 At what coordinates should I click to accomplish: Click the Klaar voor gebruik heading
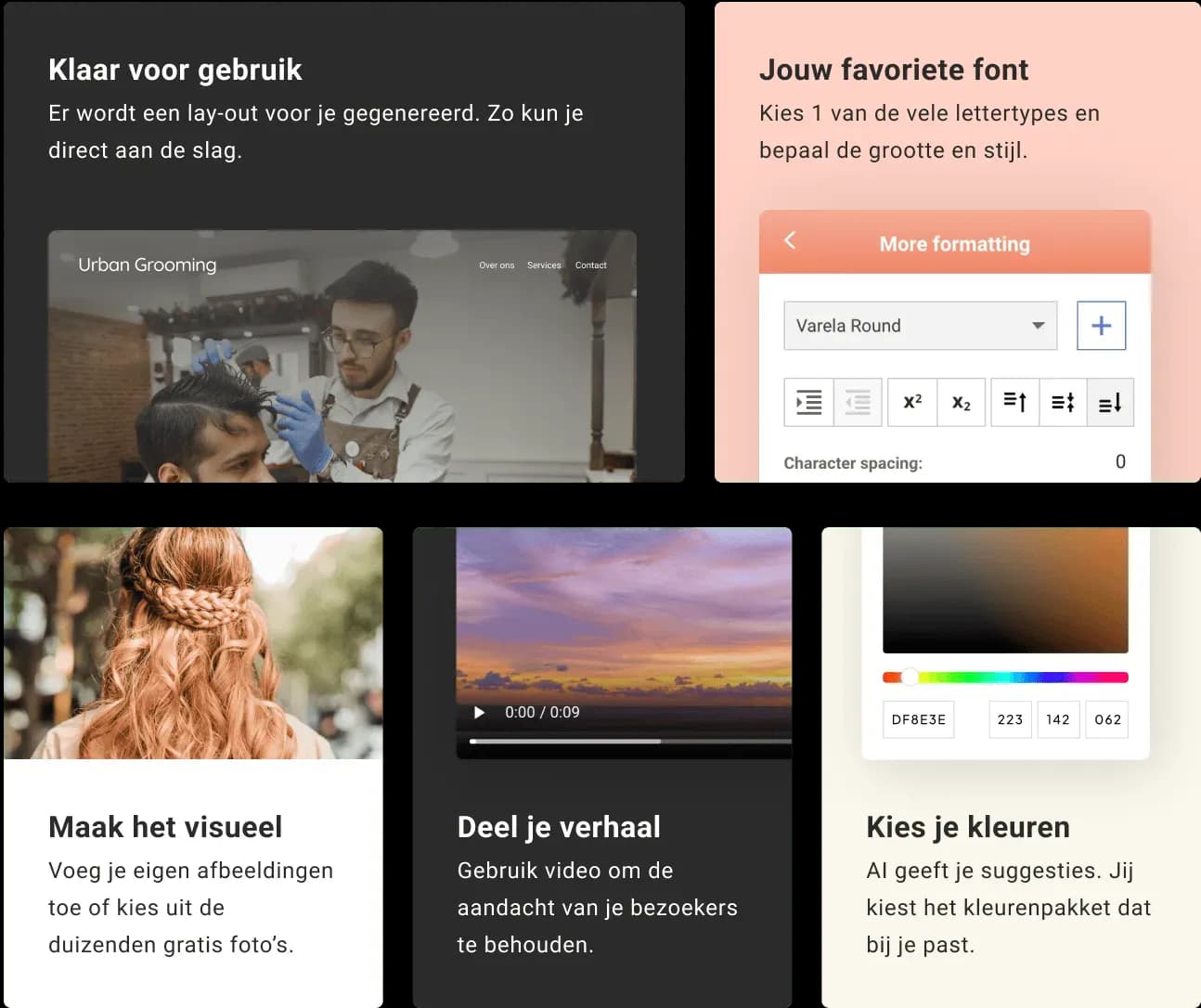coord(175,70)
